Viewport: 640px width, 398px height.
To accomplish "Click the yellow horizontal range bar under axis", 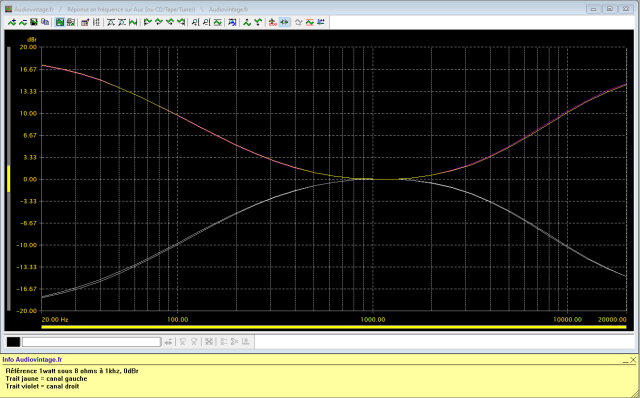I will tap(333, 327).
